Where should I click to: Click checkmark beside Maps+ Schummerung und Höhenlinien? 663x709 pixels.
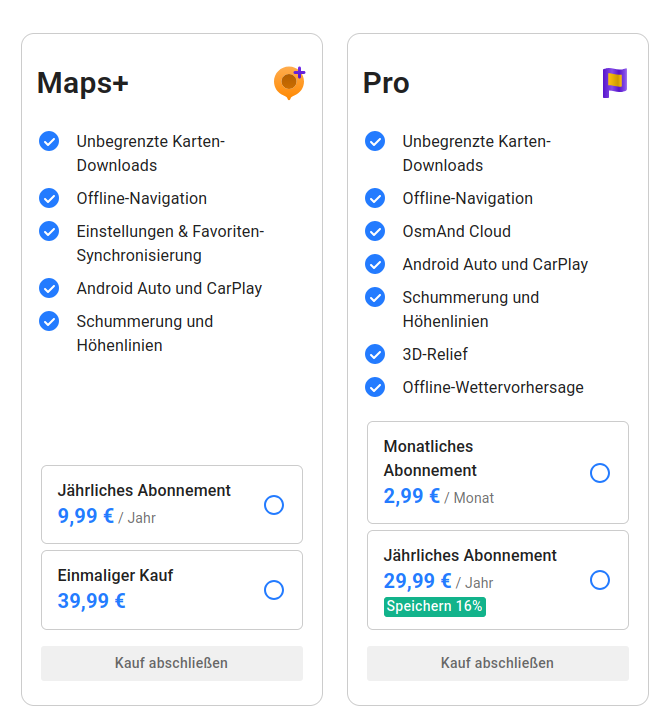[49, 321]
